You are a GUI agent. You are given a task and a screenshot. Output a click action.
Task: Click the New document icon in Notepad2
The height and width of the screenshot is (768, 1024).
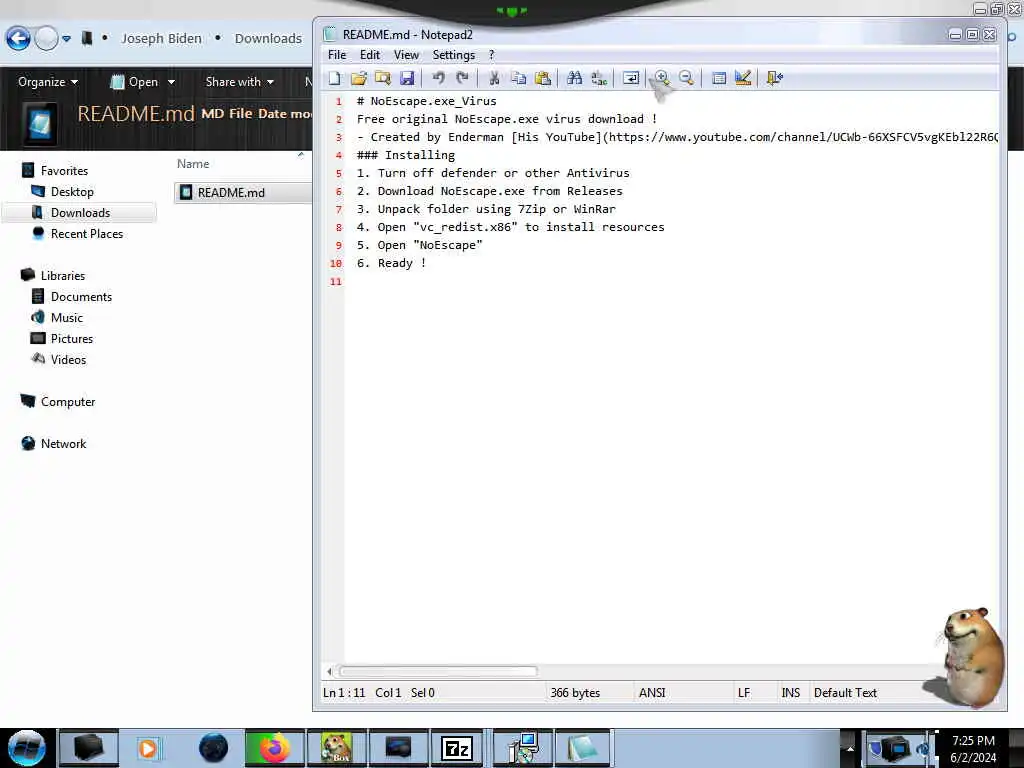334,78
